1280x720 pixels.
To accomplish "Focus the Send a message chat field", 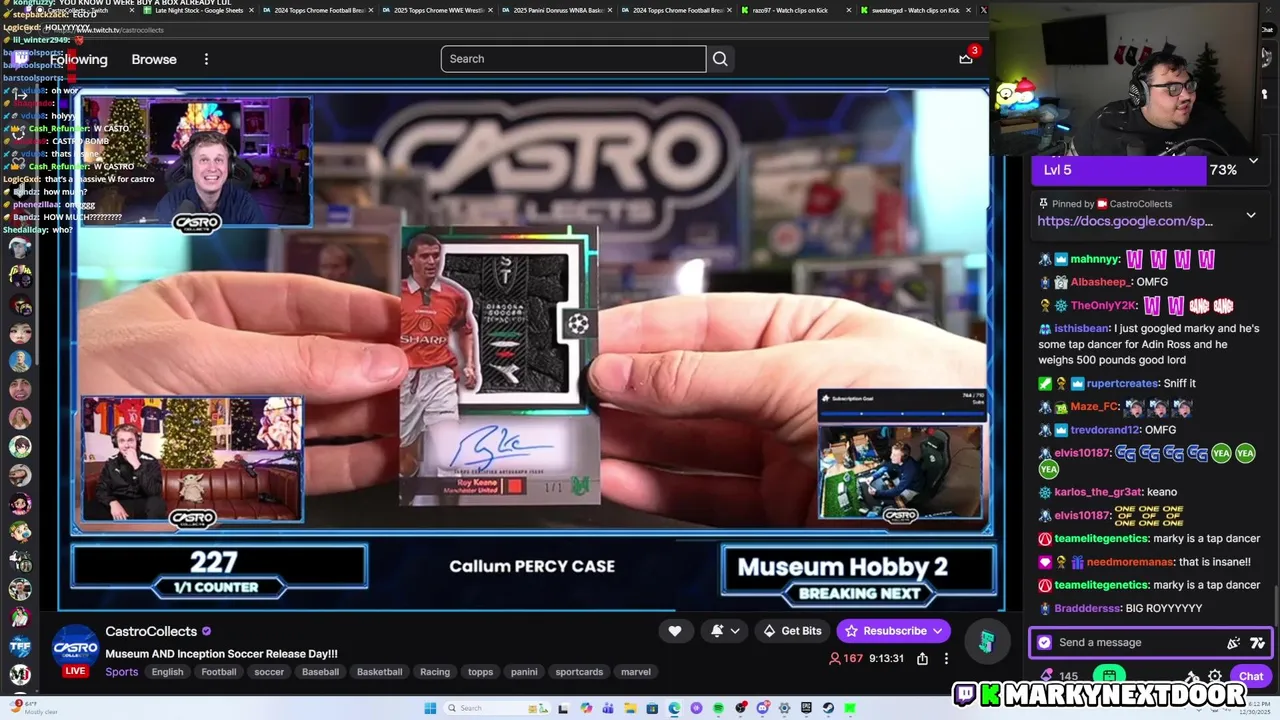I will pyautogui.click(x=1140, y=643).
